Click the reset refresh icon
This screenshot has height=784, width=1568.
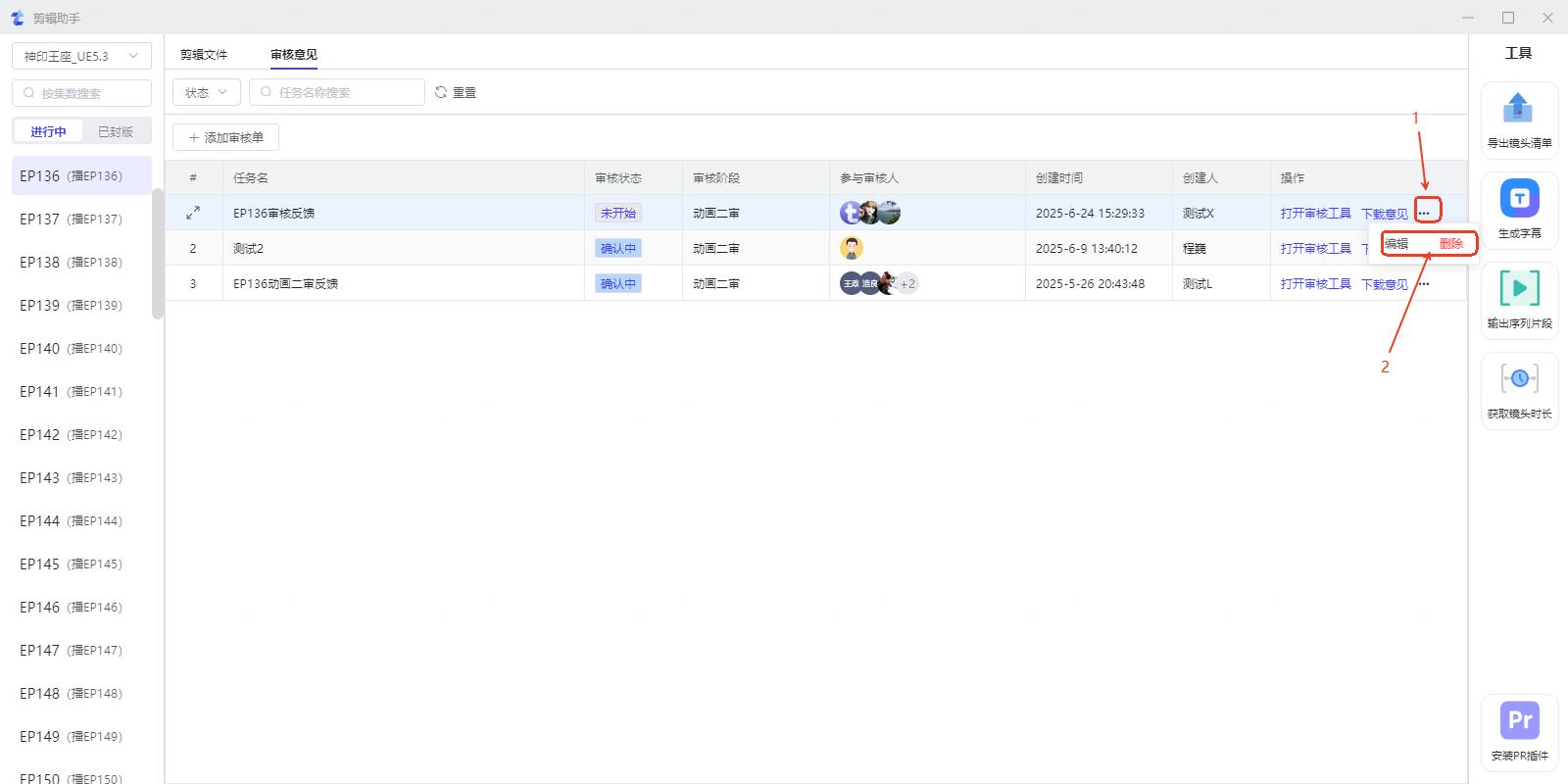(441, 92)
